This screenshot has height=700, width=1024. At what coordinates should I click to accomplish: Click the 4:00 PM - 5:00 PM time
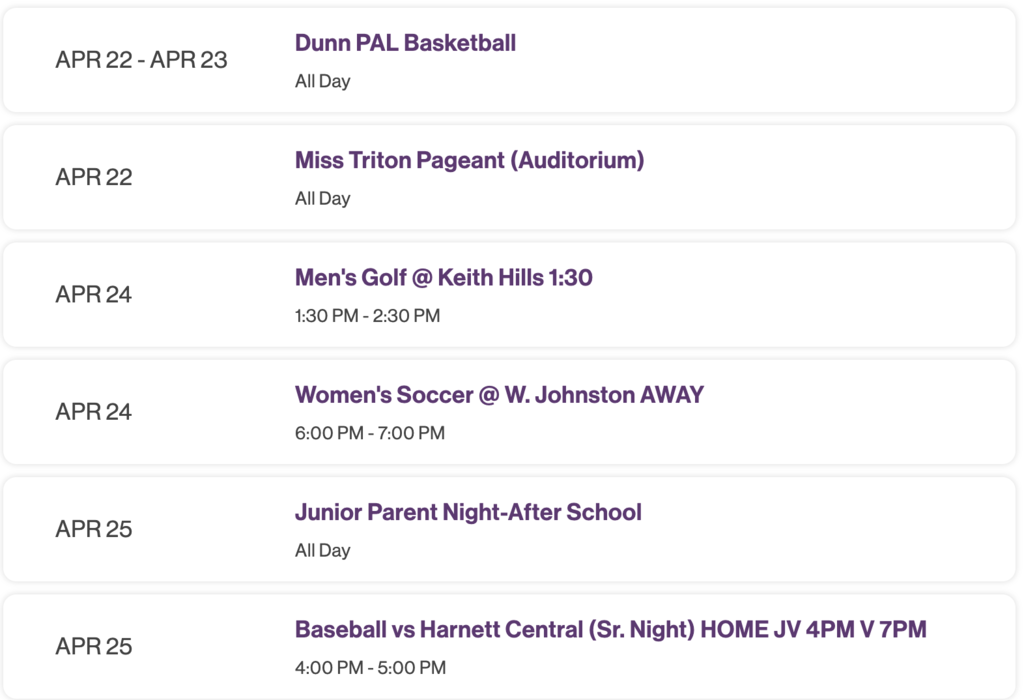[370, 667]
